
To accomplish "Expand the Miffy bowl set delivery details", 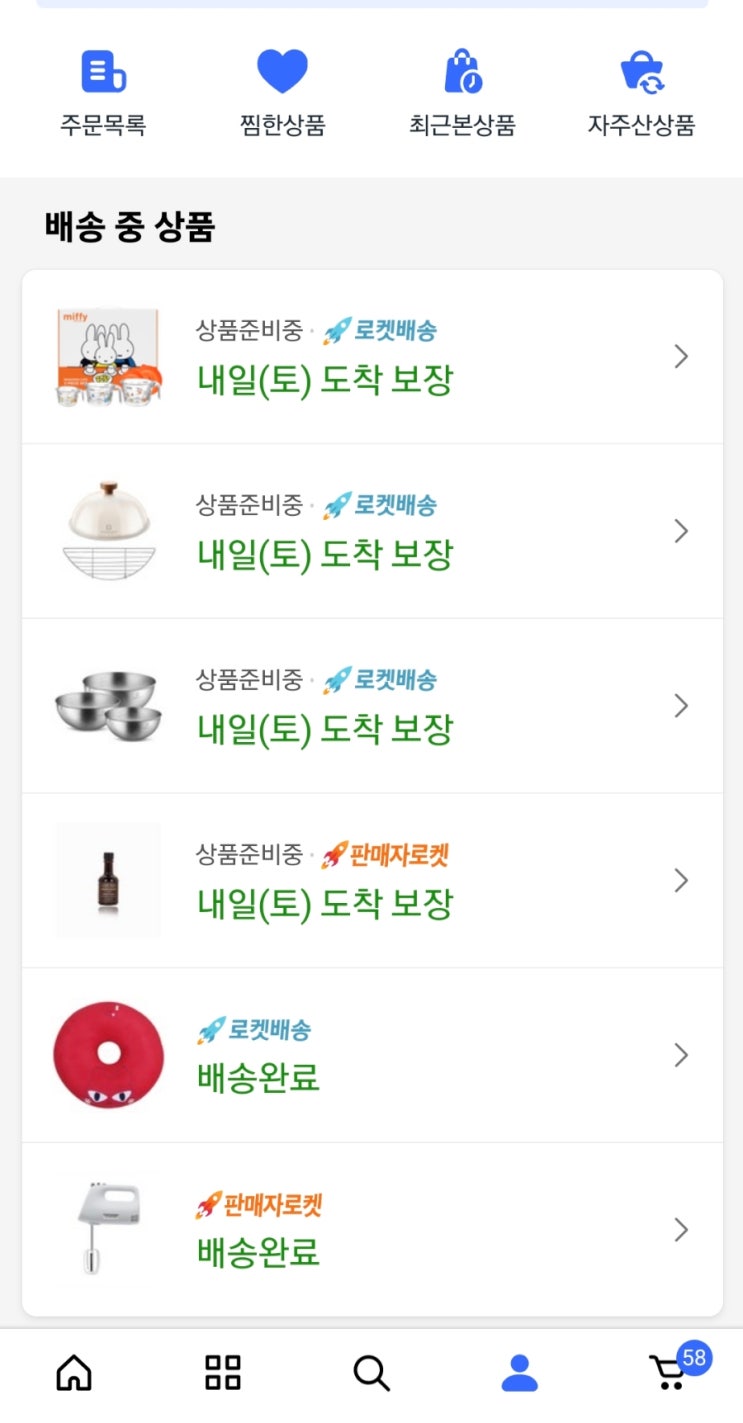I will pyautogui.click(x=681, y=356).
